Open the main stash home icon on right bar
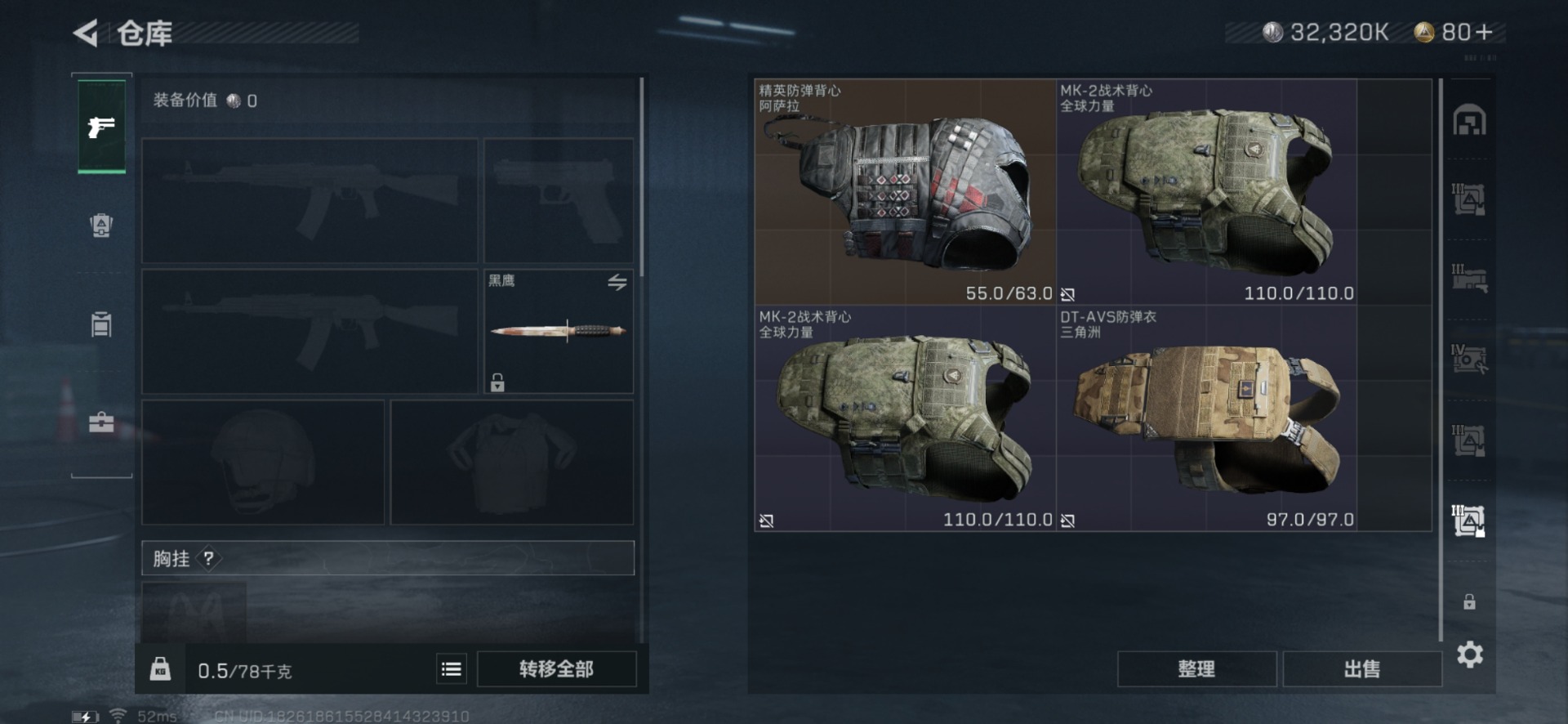The image size is (1568, 724). point(1469,120)
